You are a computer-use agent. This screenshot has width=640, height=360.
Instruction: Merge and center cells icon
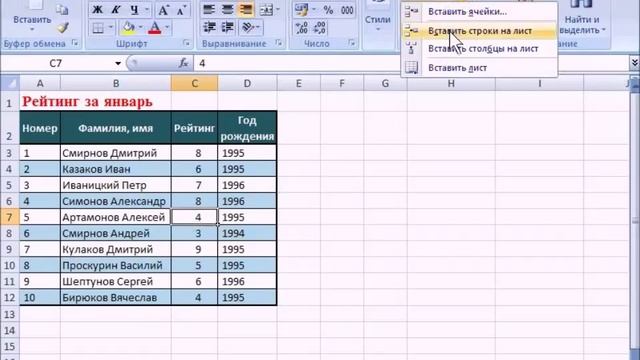click(266, 10)
